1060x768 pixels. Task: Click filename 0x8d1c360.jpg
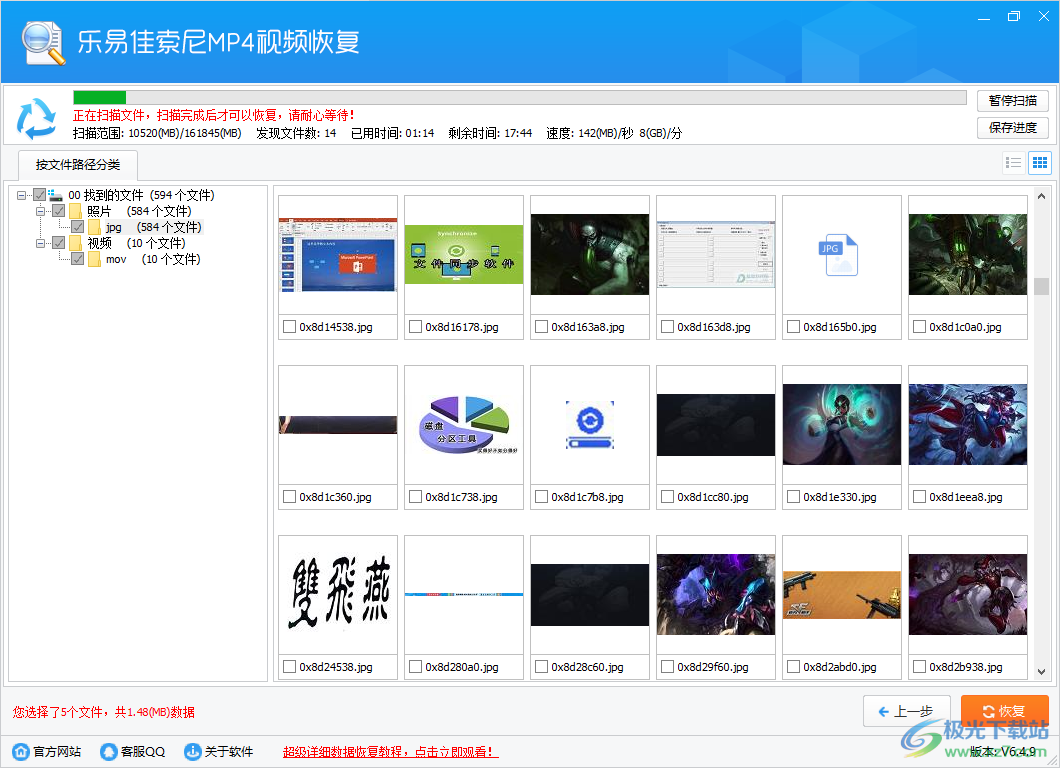pos(335,497)
